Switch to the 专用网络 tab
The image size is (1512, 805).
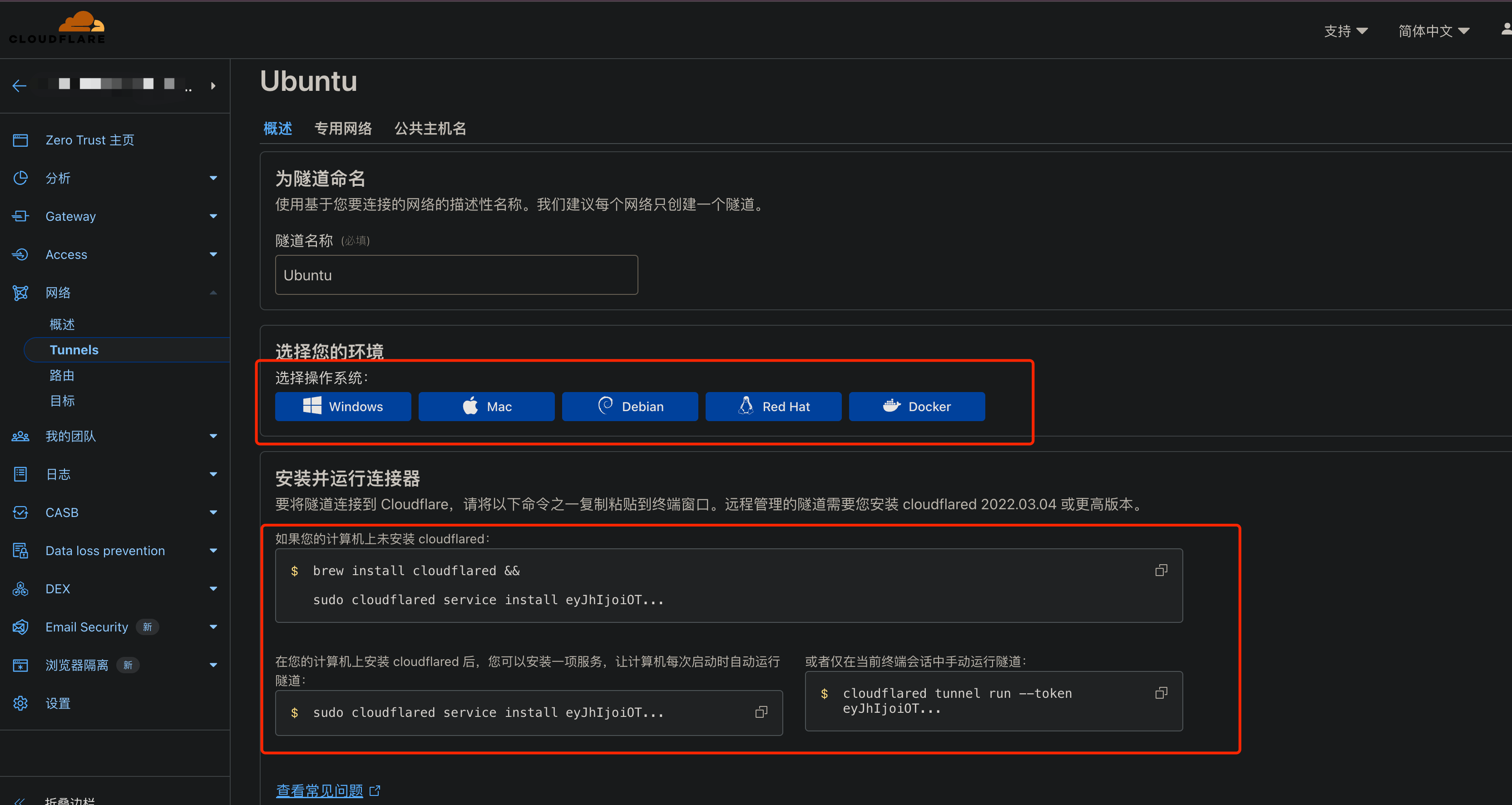(343, 129)
